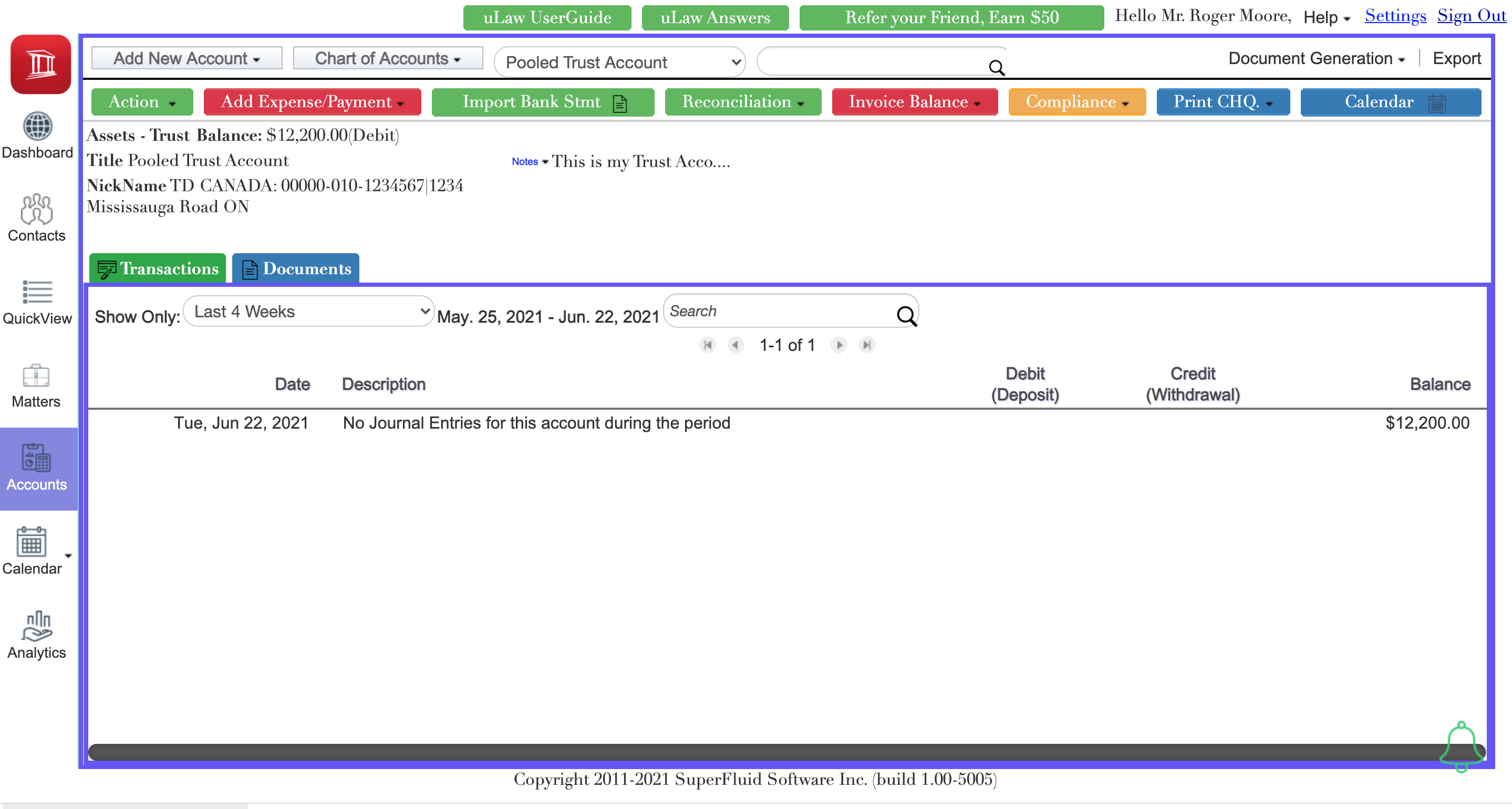
Task: Click the Sign Out link
Action: point(1471,15)
